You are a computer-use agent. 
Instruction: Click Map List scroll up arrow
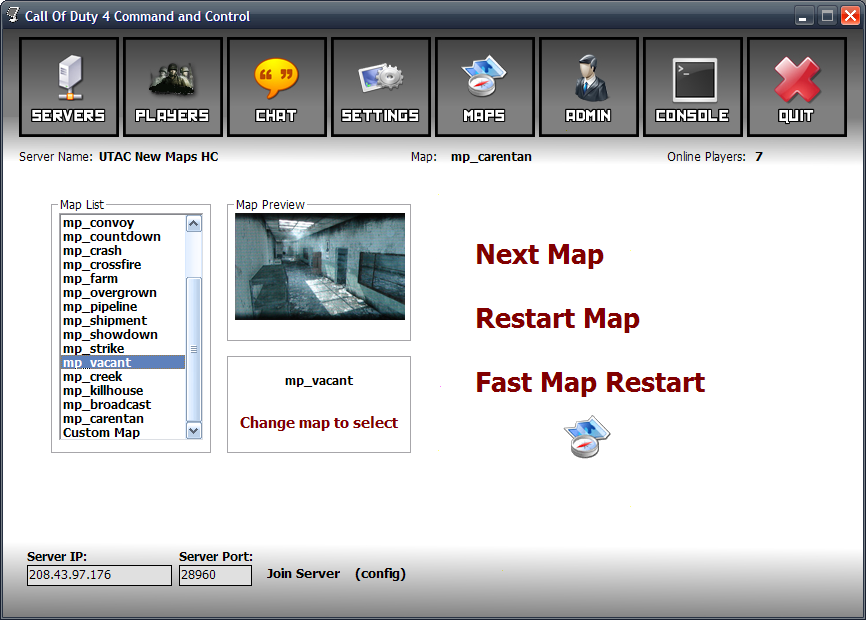click(x=194, y=224)
